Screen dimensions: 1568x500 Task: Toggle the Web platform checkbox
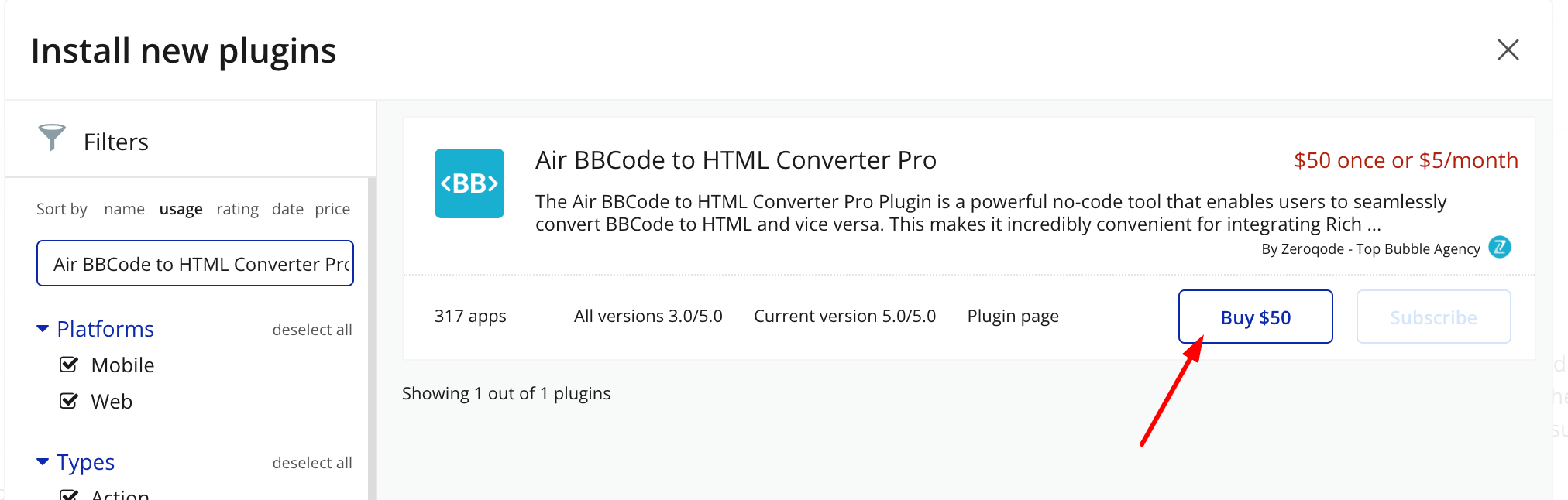[x=69, y=401]
